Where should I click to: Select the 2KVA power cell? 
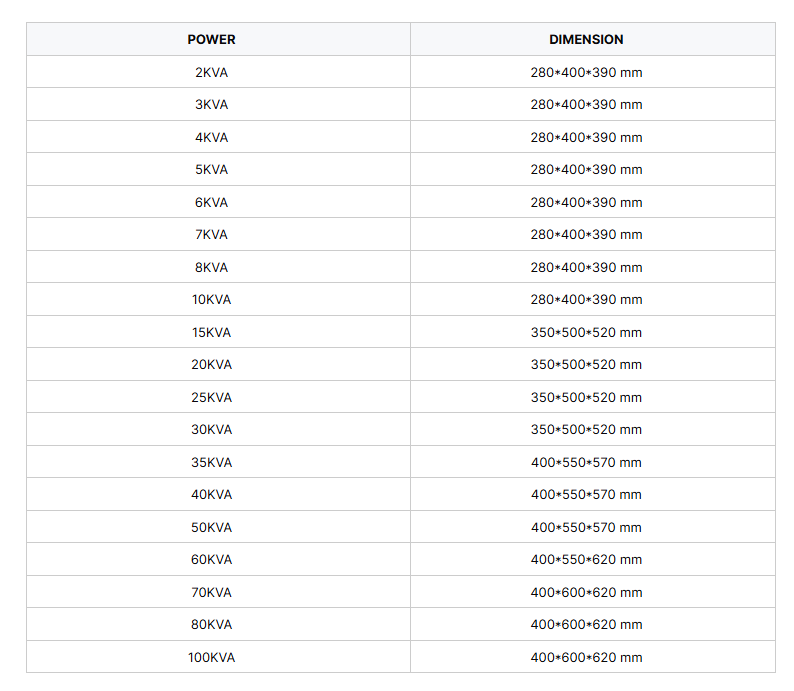[211, 72]
